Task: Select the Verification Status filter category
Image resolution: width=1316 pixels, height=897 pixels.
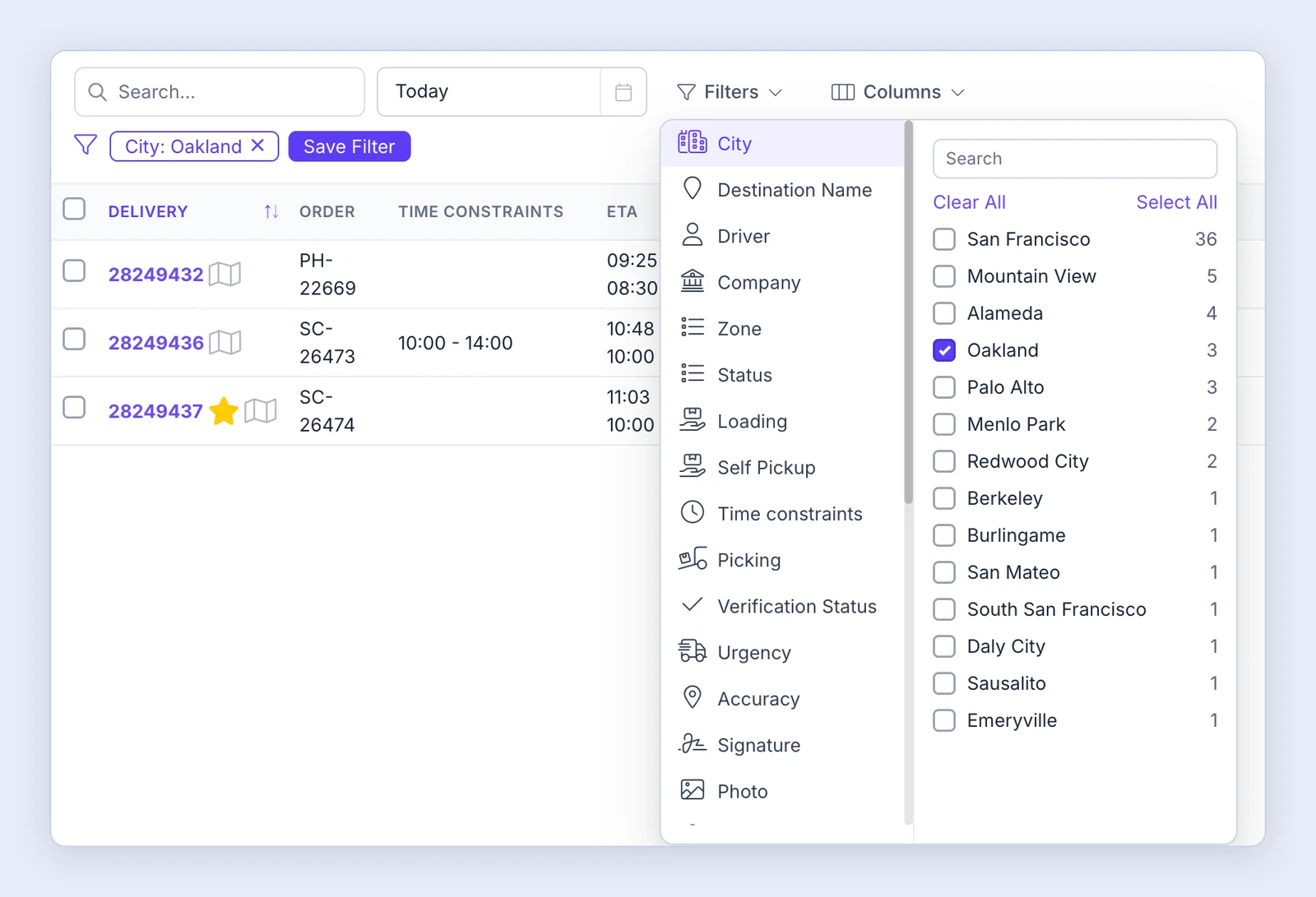Action: (782, 606)
